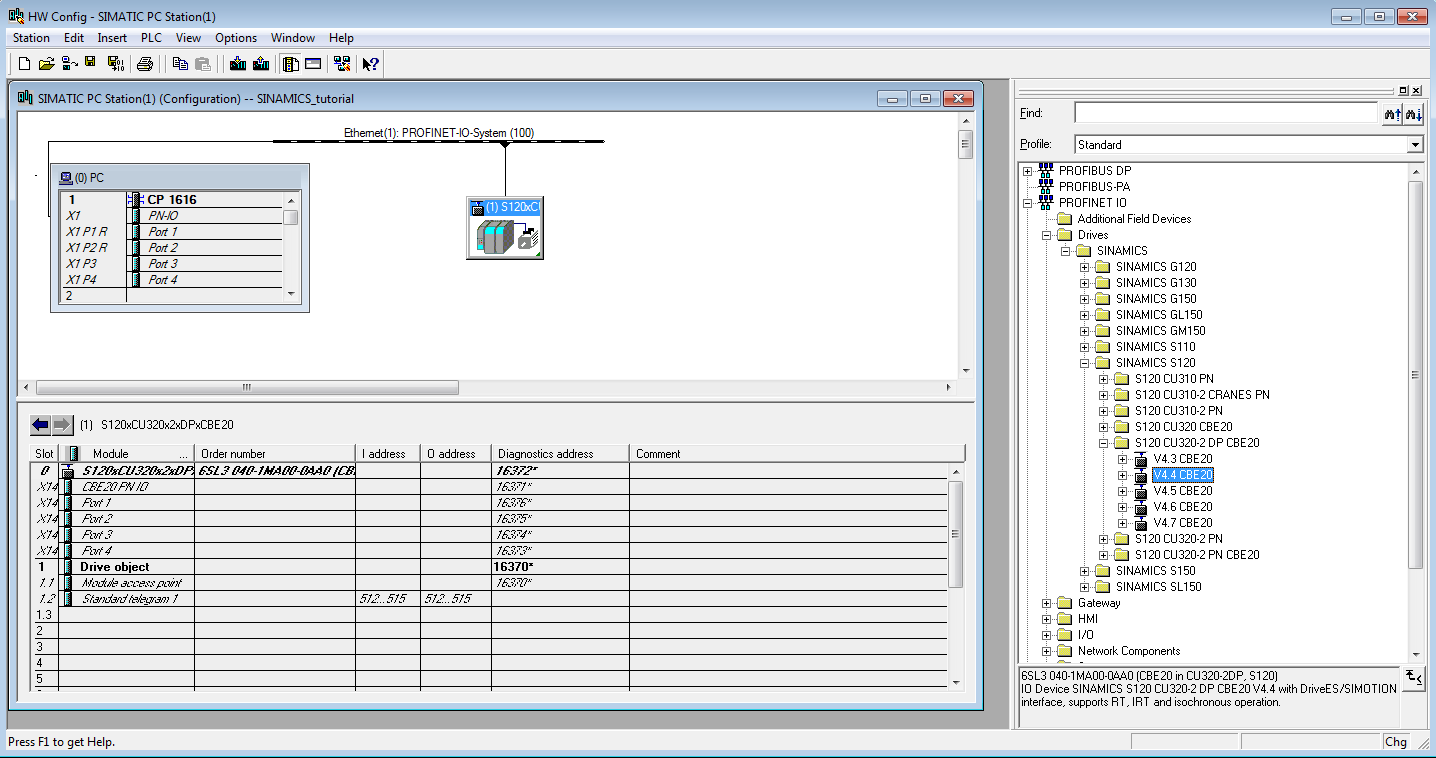Click the V4.7 CBE20 device icon
1436x758 pixels.
1141,523
